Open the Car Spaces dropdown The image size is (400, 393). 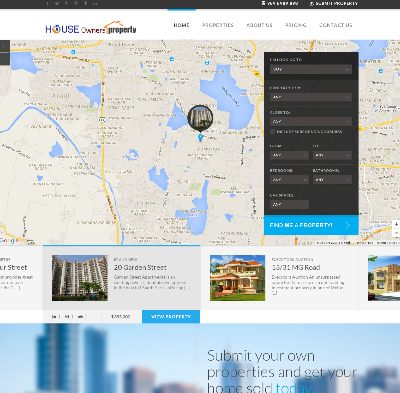(289, 204)
